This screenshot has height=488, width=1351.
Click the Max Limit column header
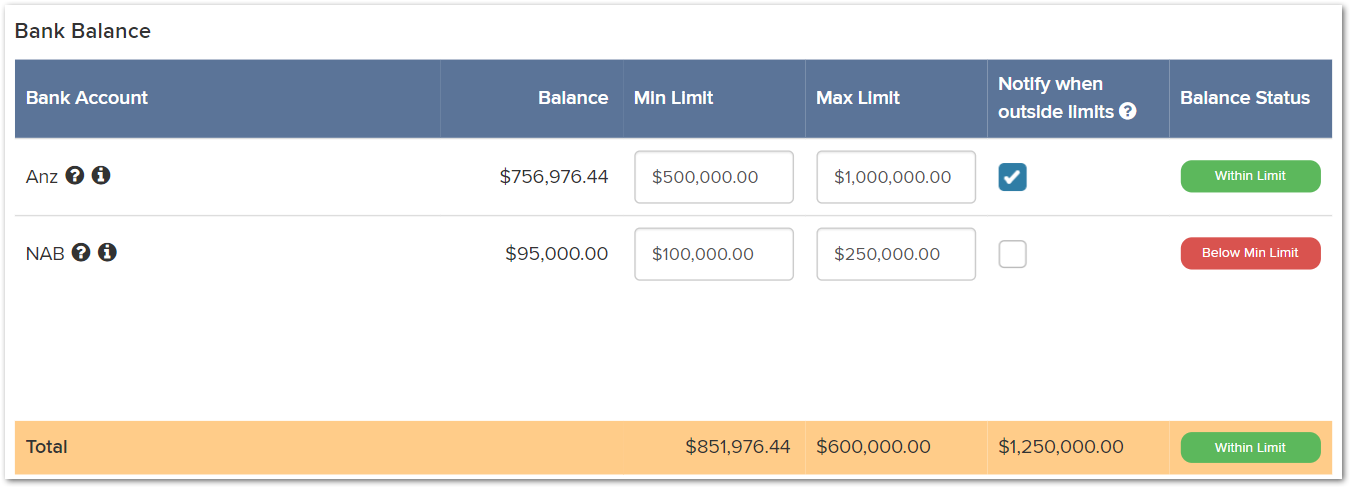click(858, 98)
